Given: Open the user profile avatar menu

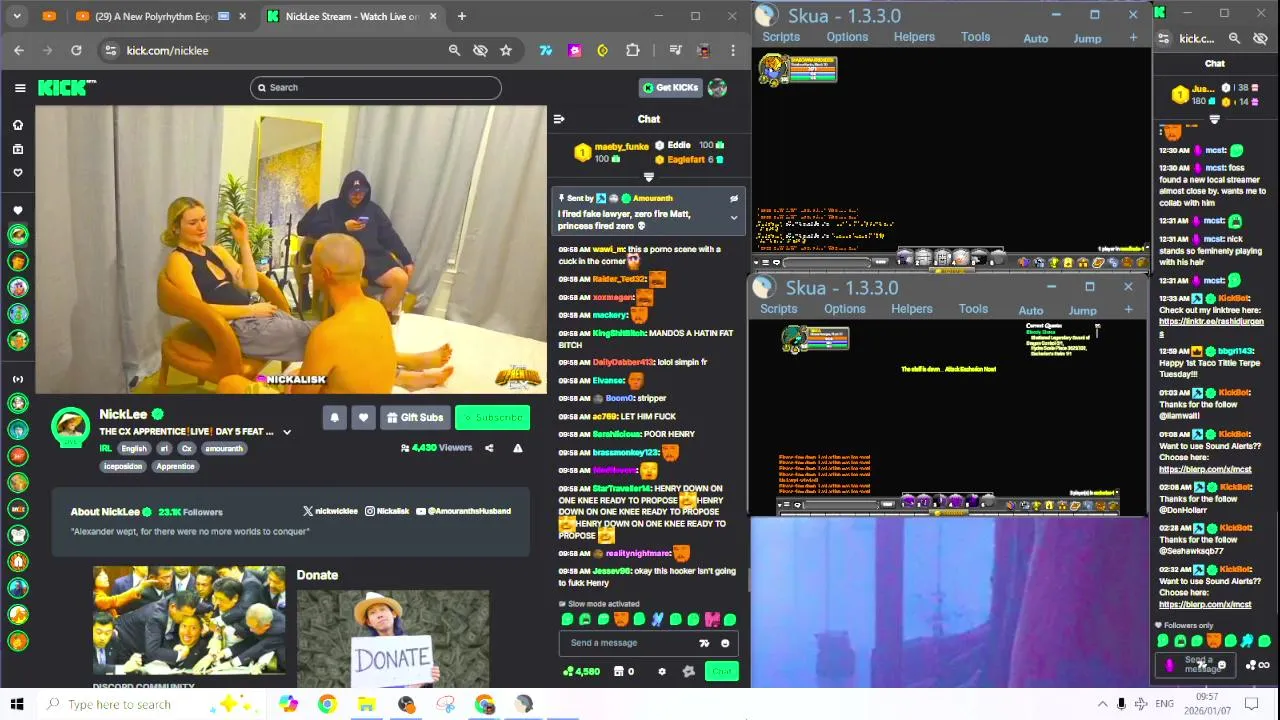Looking at the screenshot, I should pos(717,88).
